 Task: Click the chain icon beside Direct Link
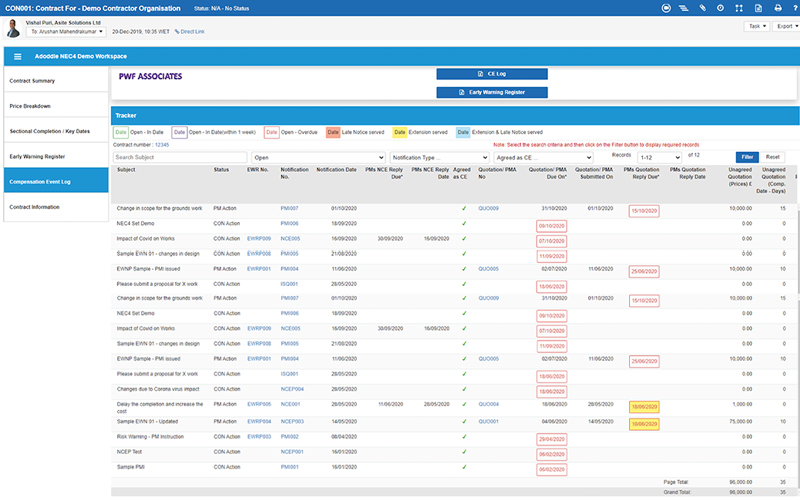pyautogui.click(x=177, y=32)
